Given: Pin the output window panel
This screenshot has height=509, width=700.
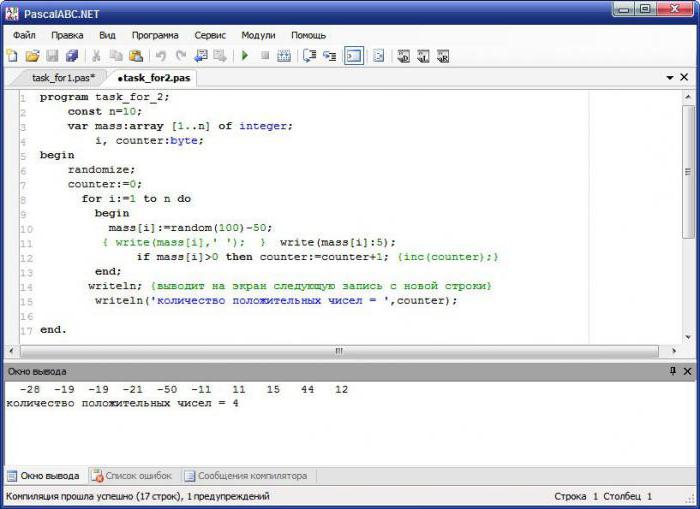Looking at the screenshot, I should 673,371.
